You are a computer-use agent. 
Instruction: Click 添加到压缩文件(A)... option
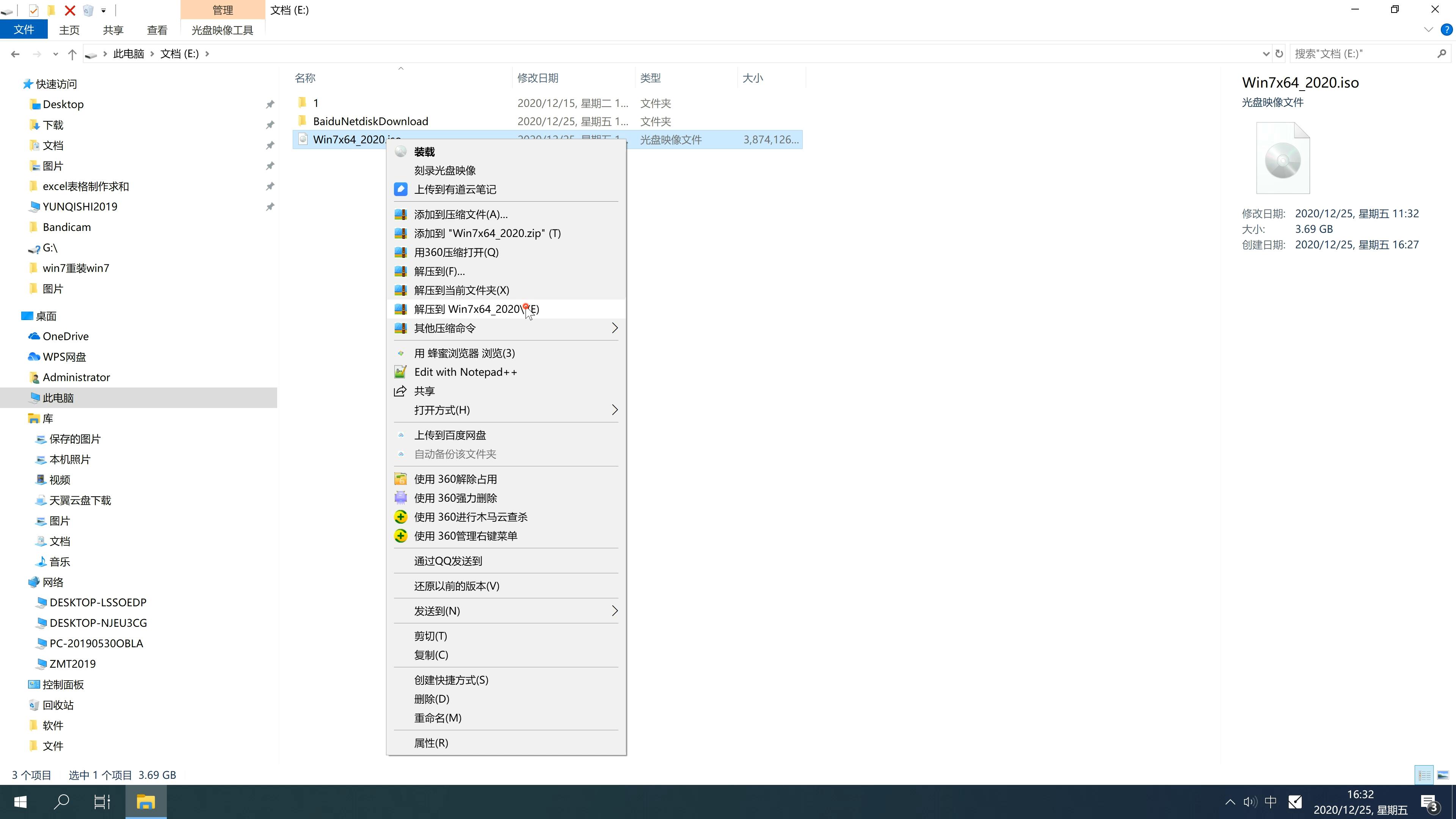(460, 214)
